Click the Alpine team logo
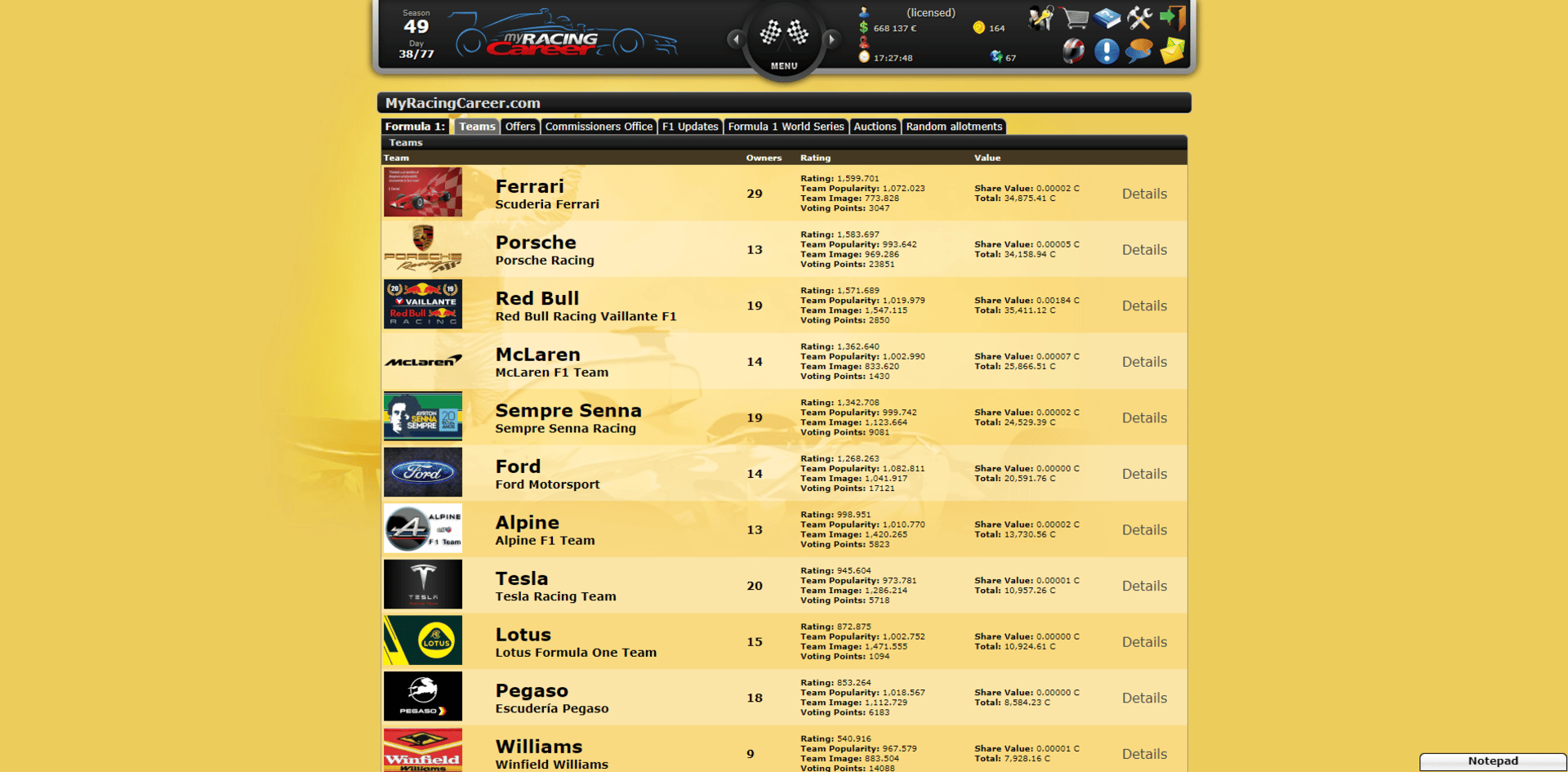 tap(423, 528)
